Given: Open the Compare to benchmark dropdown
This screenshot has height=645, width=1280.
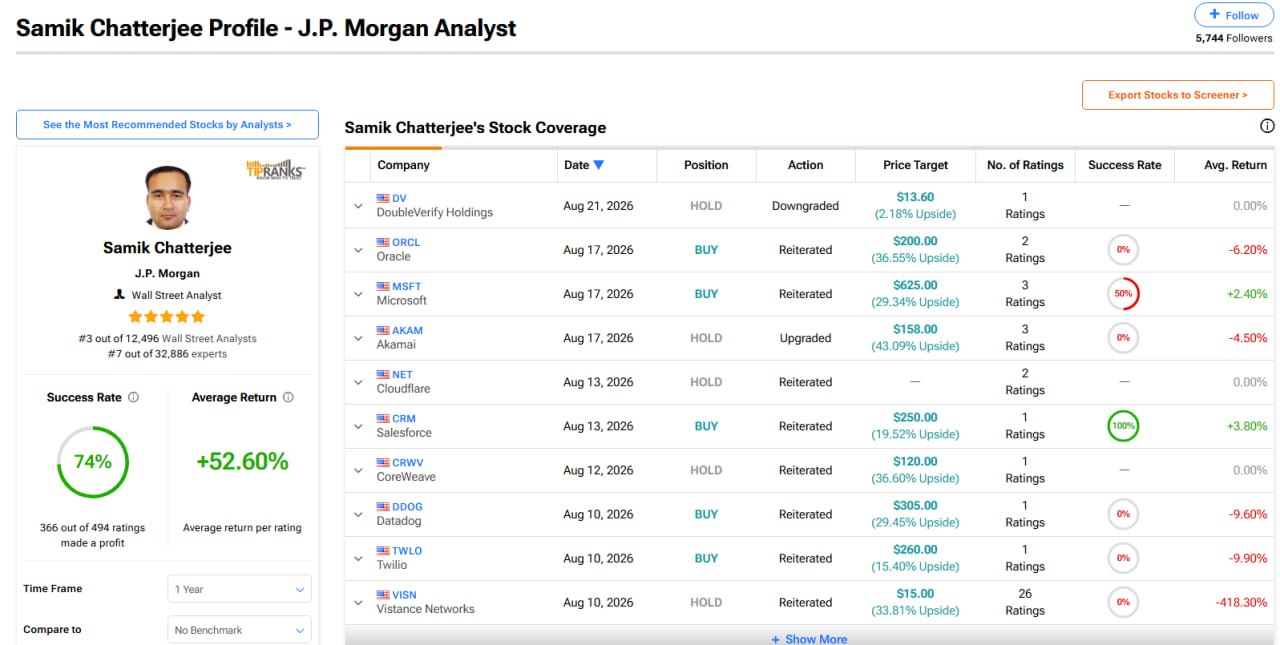Looking at the screenshot, I should (x=239, y=630).
